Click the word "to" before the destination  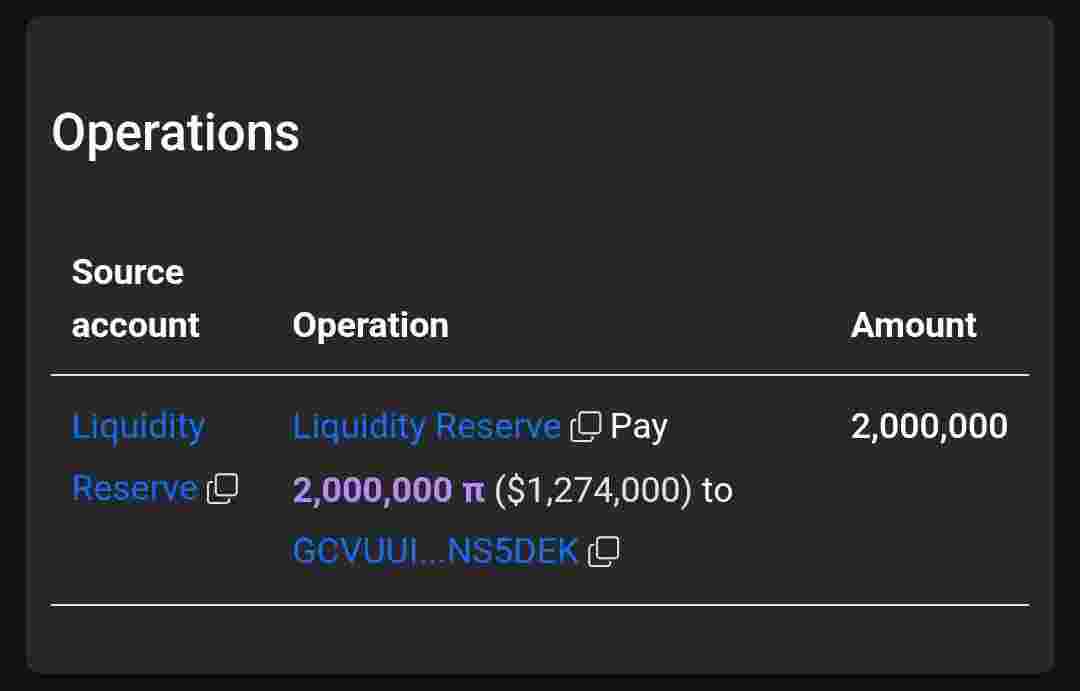click(x=717, y=491)
